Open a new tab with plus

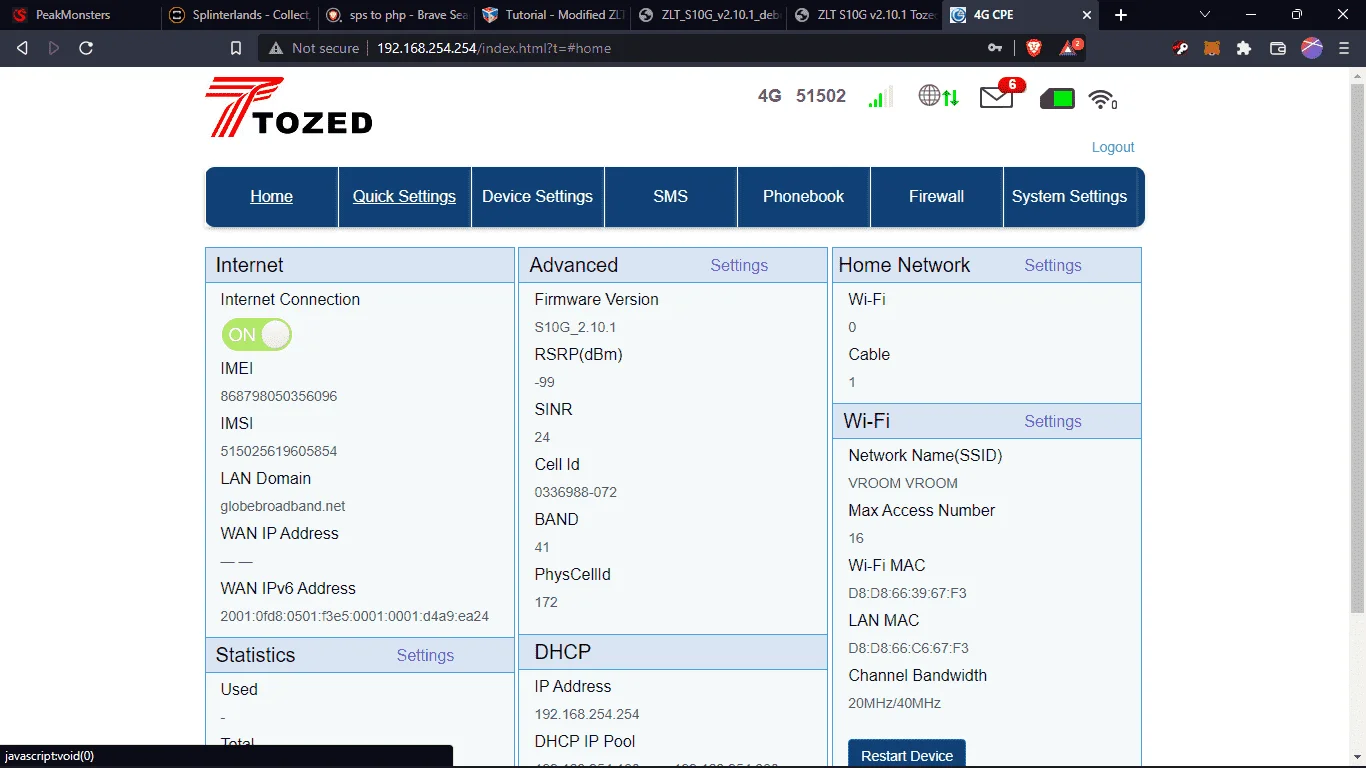tap(1121, 15)
